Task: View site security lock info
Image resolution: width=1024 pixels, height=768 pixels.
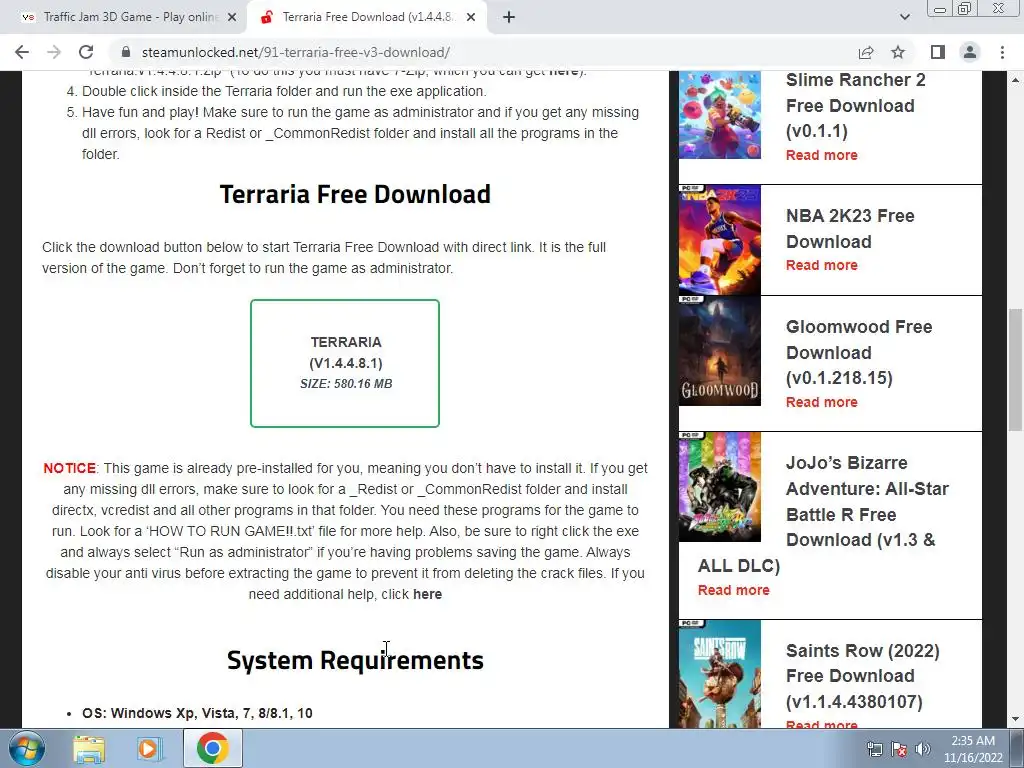Action: [127, 52]
